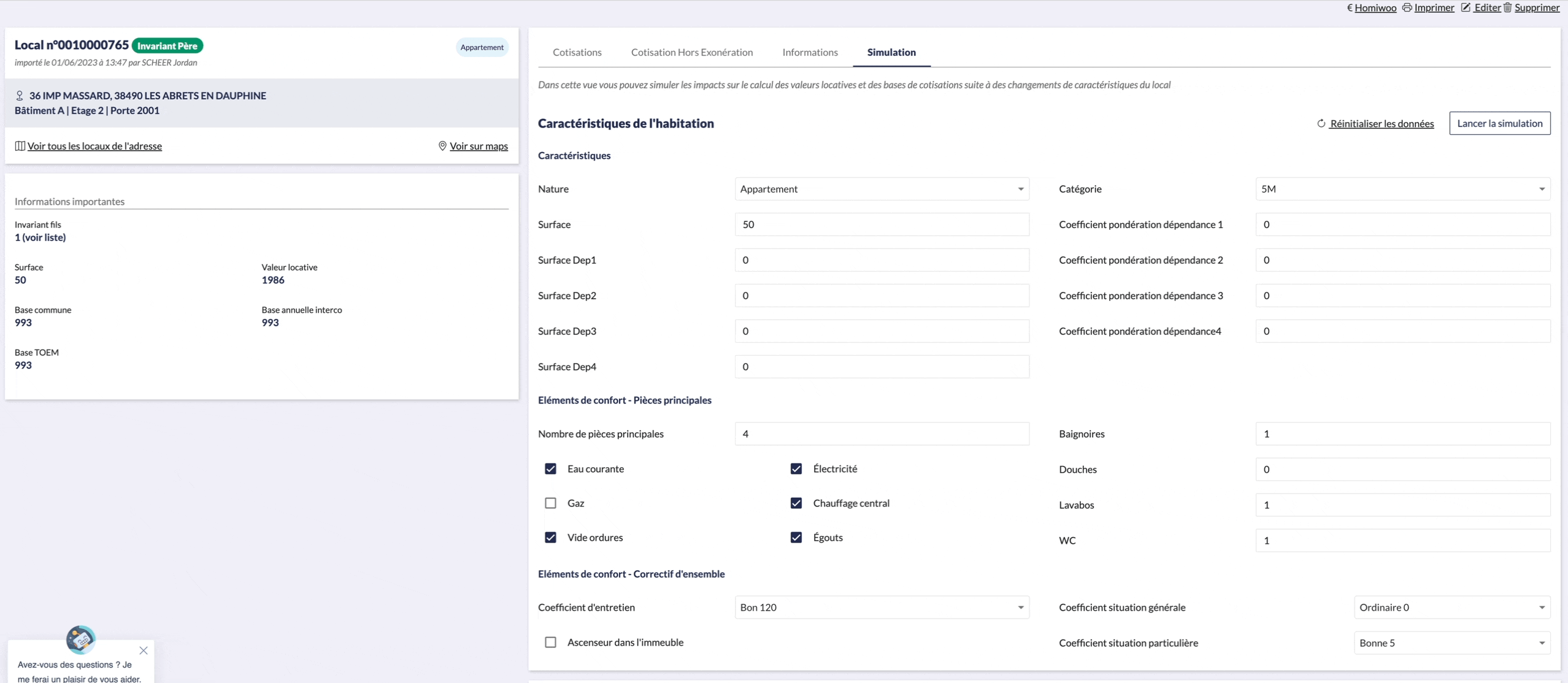Enable the Gaz checkbox
Viewport: 1568px width, 683px height.
[x=550, y=503]
